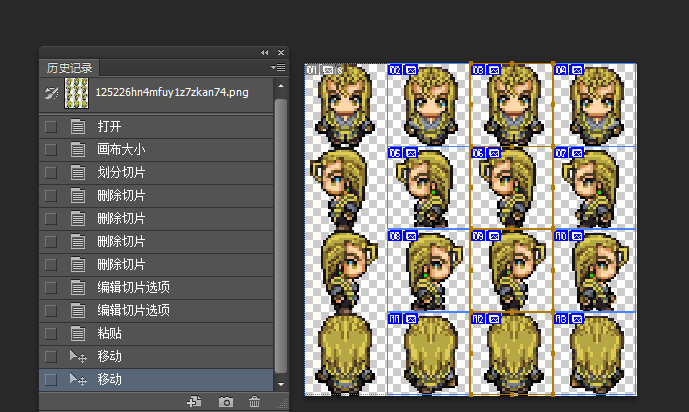Click the image-type icon of slice 06
Screen dimensions: 689x412
click(494, 153)
